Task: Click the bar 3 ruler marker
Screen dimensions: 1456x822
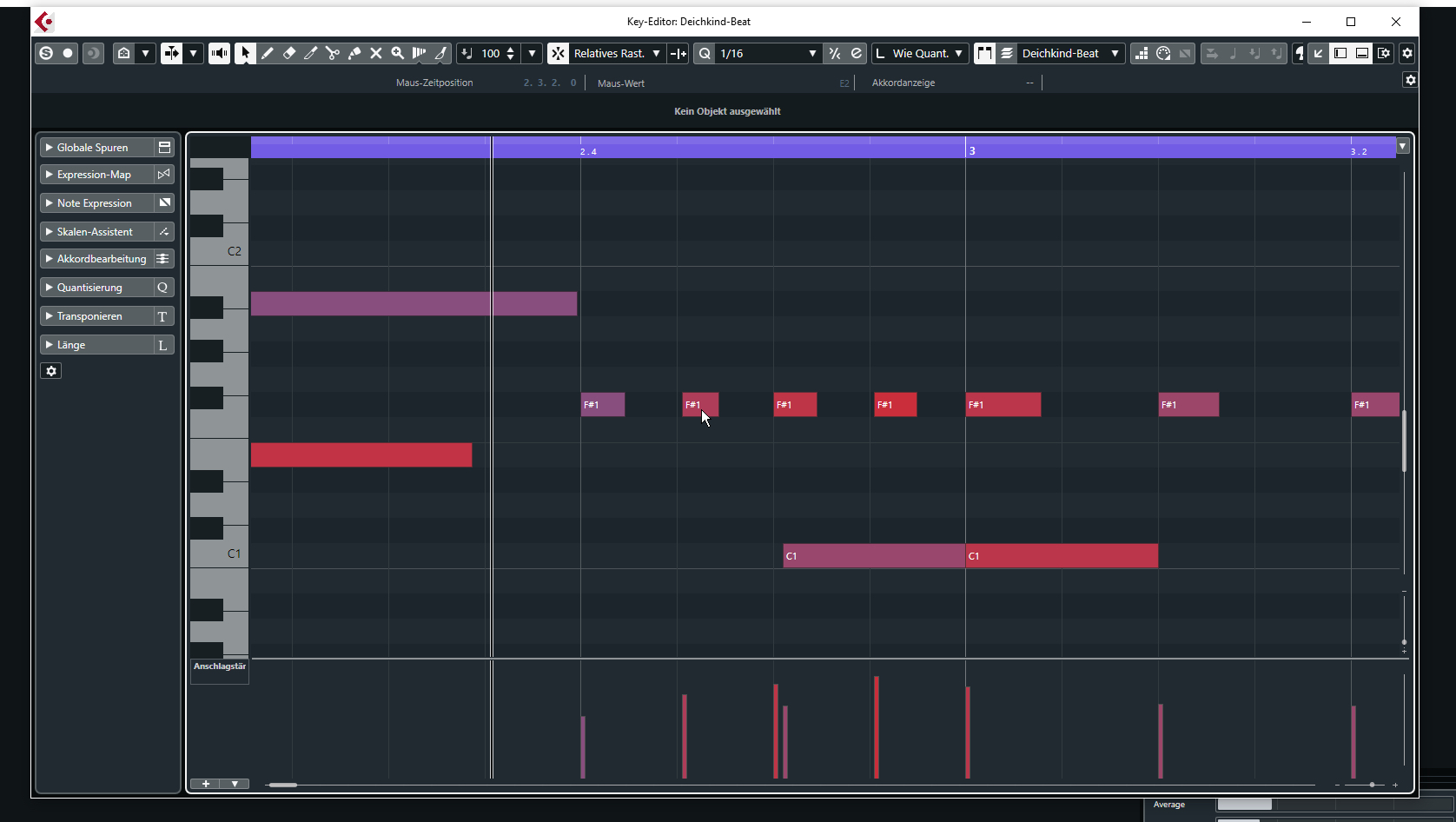Action: pos(971,150)
